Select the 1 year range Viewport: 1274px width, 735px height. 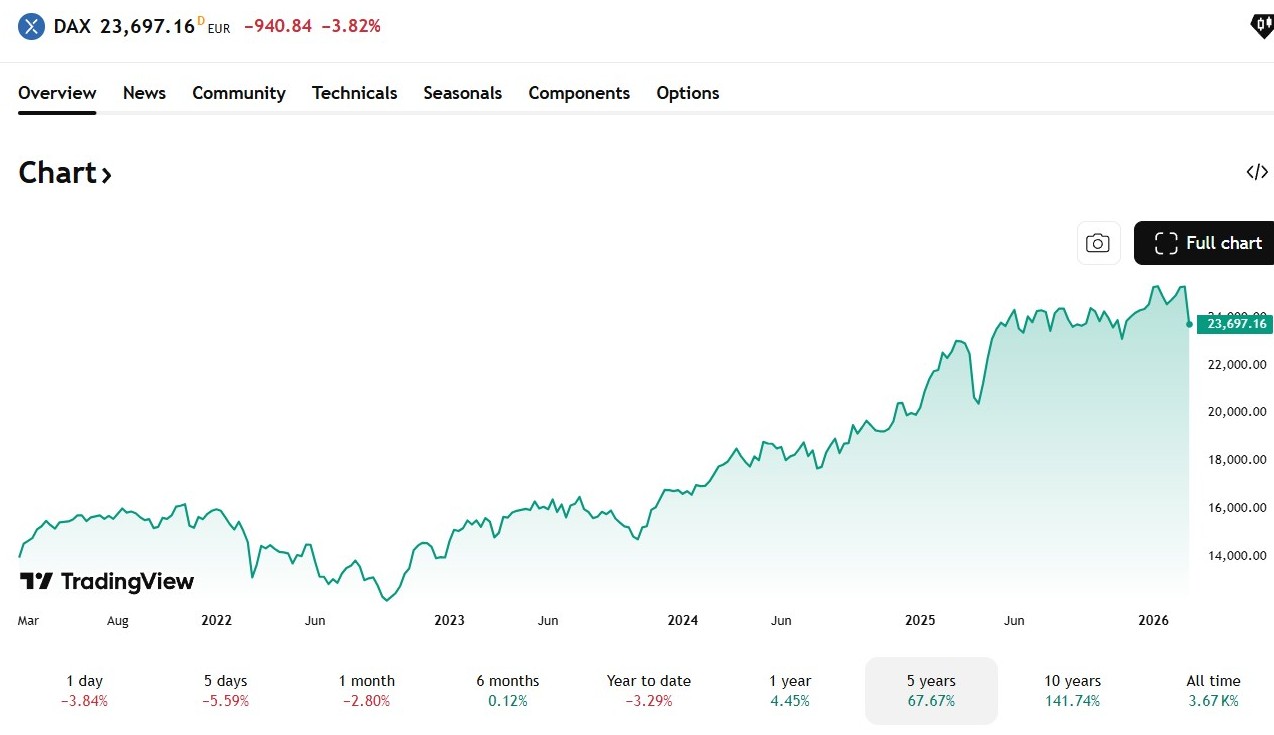tap(790, 691)
